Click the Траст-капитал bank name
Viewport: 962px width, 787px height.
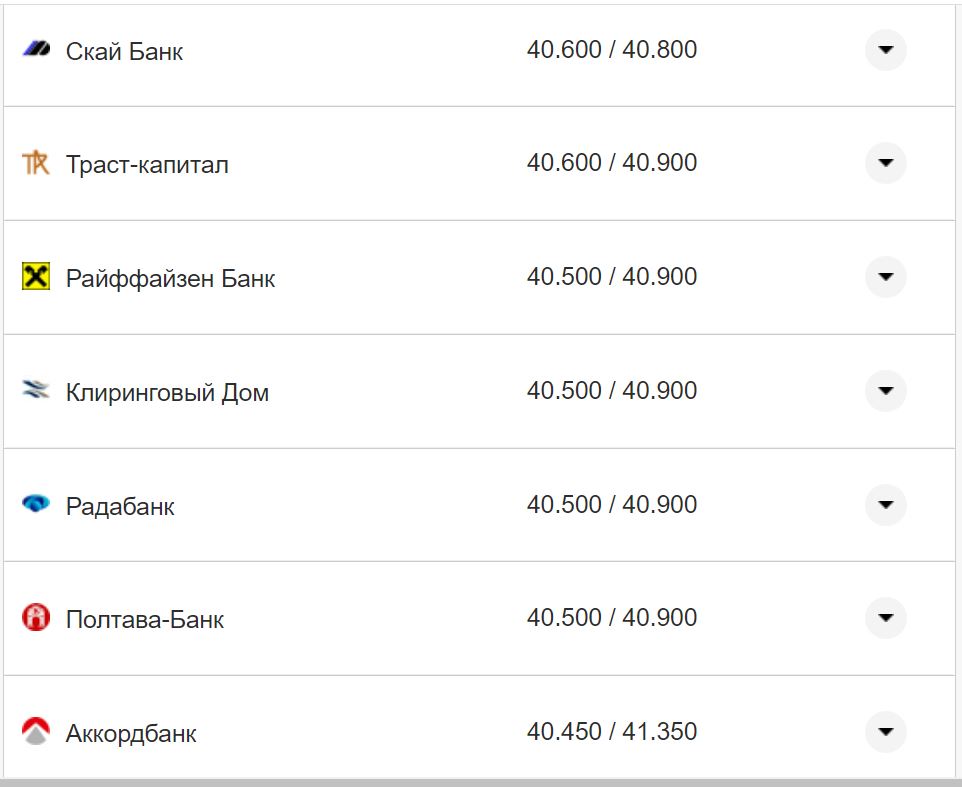point(146,164)
